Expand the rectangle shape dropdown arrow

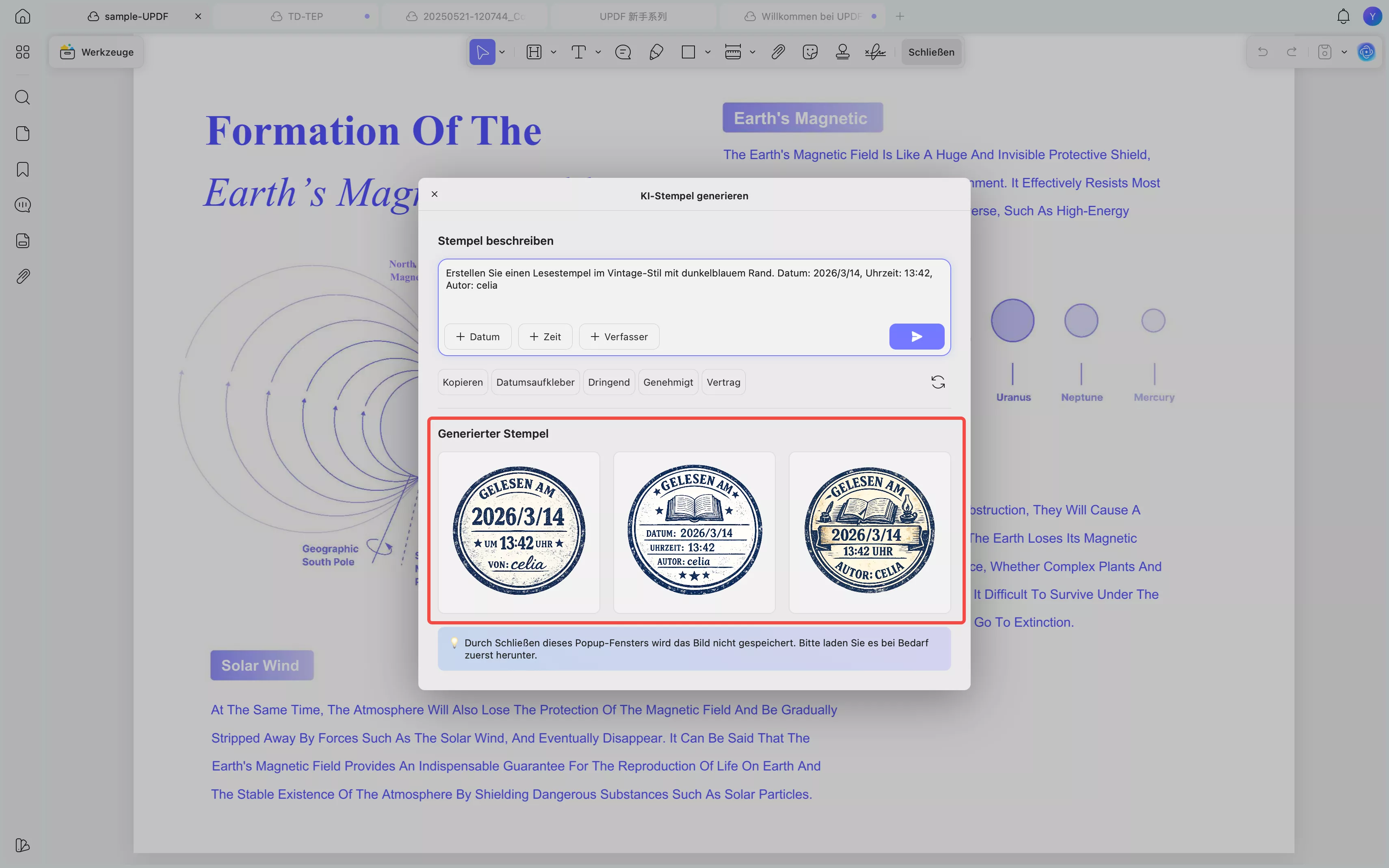click(x=707, y=52)
